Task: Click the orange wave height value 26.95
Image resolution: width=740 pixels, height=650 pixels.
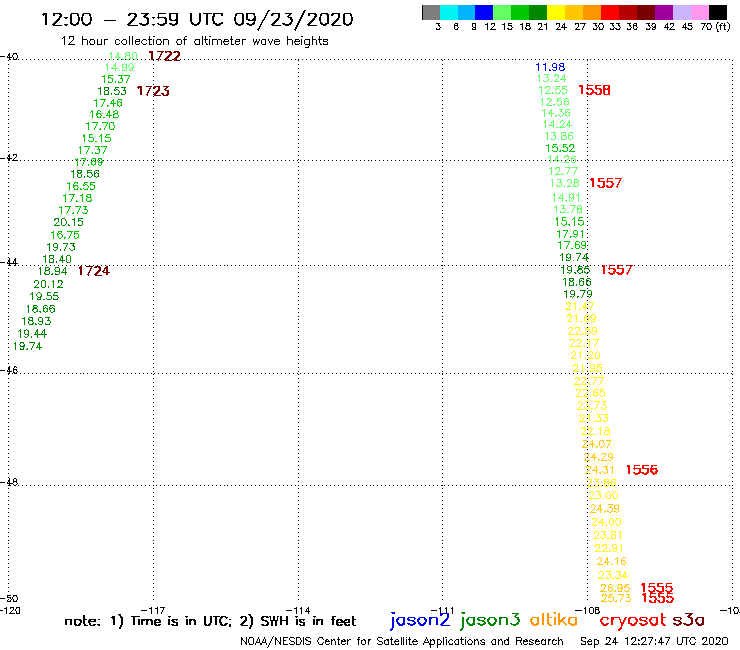Action: (x=615, y=588)
